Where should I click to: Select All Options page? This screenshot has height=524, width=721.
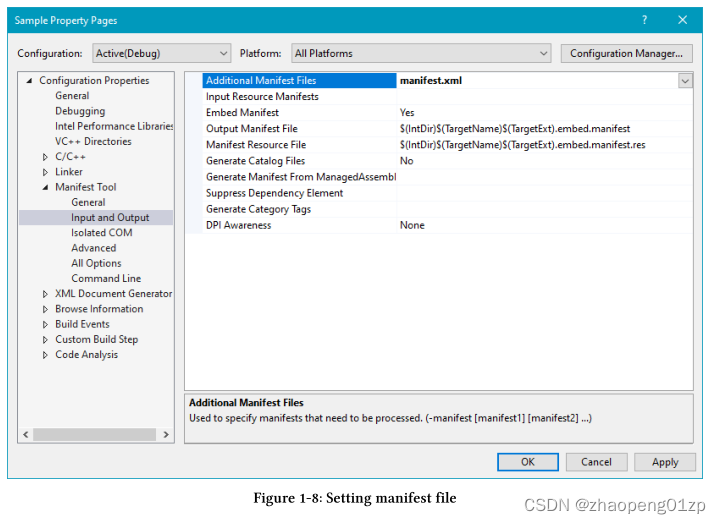click(x=96, y=263)
